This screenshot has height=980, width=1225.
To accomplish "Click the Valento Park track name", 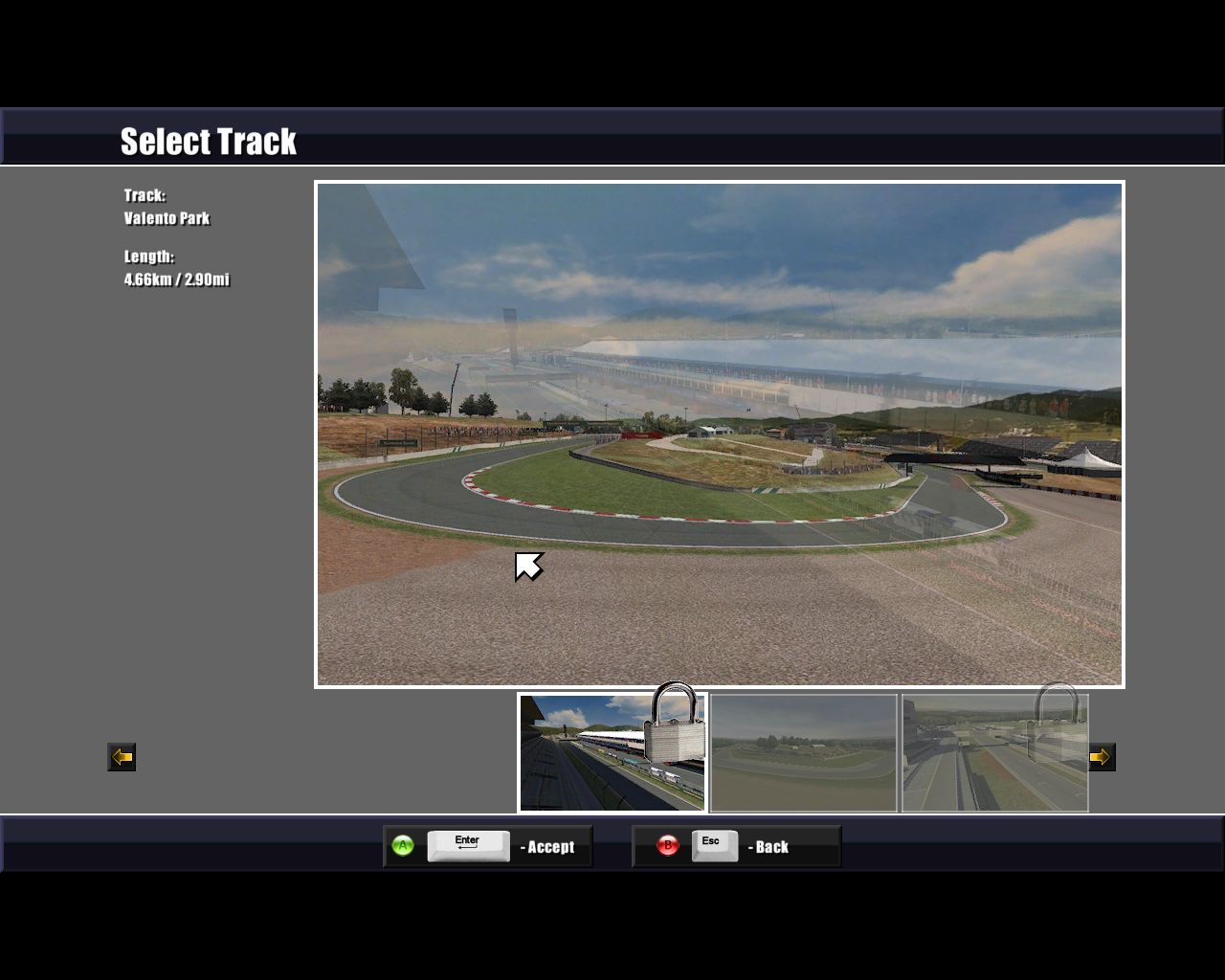I will (167, 218).
